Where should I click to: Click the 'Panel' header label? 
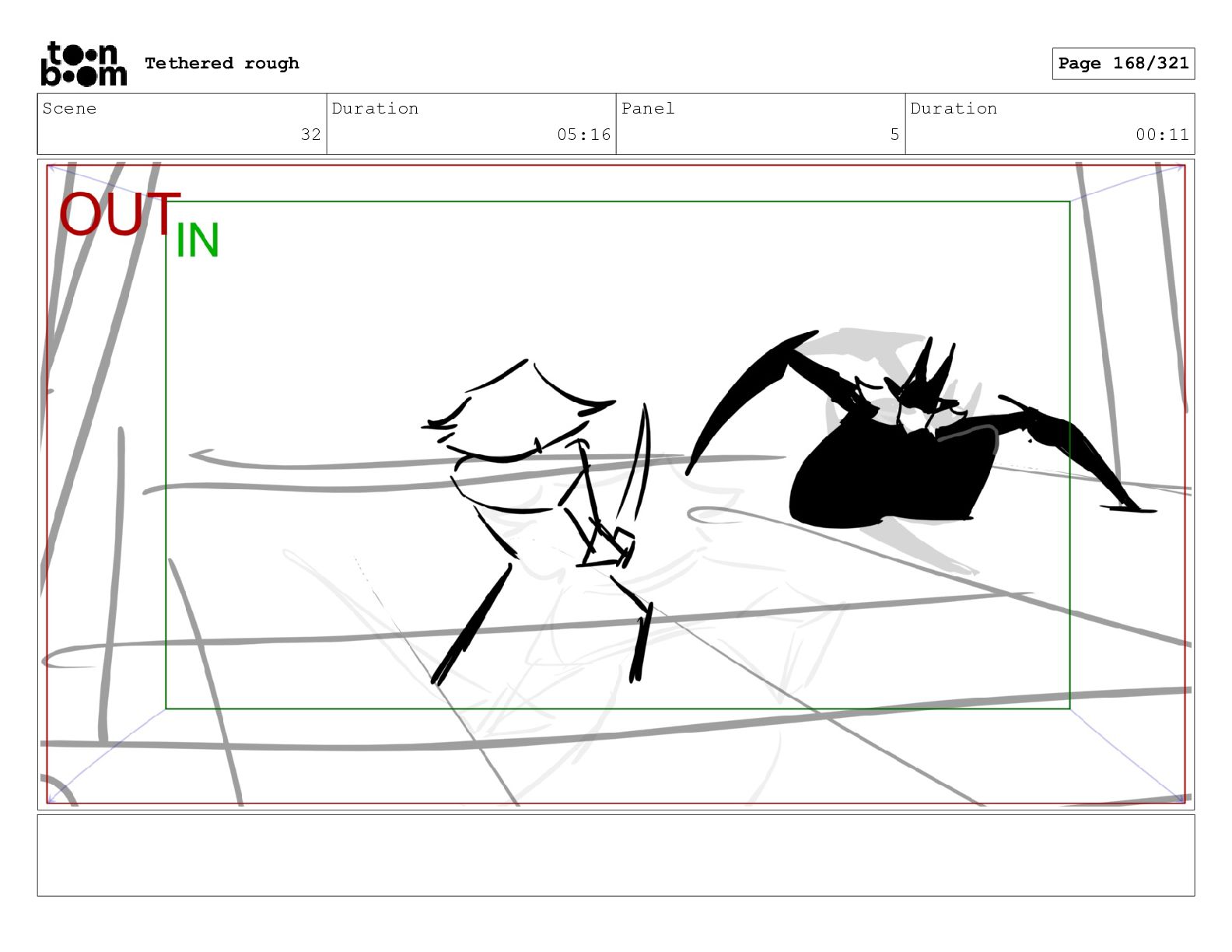tap(648, 108)
